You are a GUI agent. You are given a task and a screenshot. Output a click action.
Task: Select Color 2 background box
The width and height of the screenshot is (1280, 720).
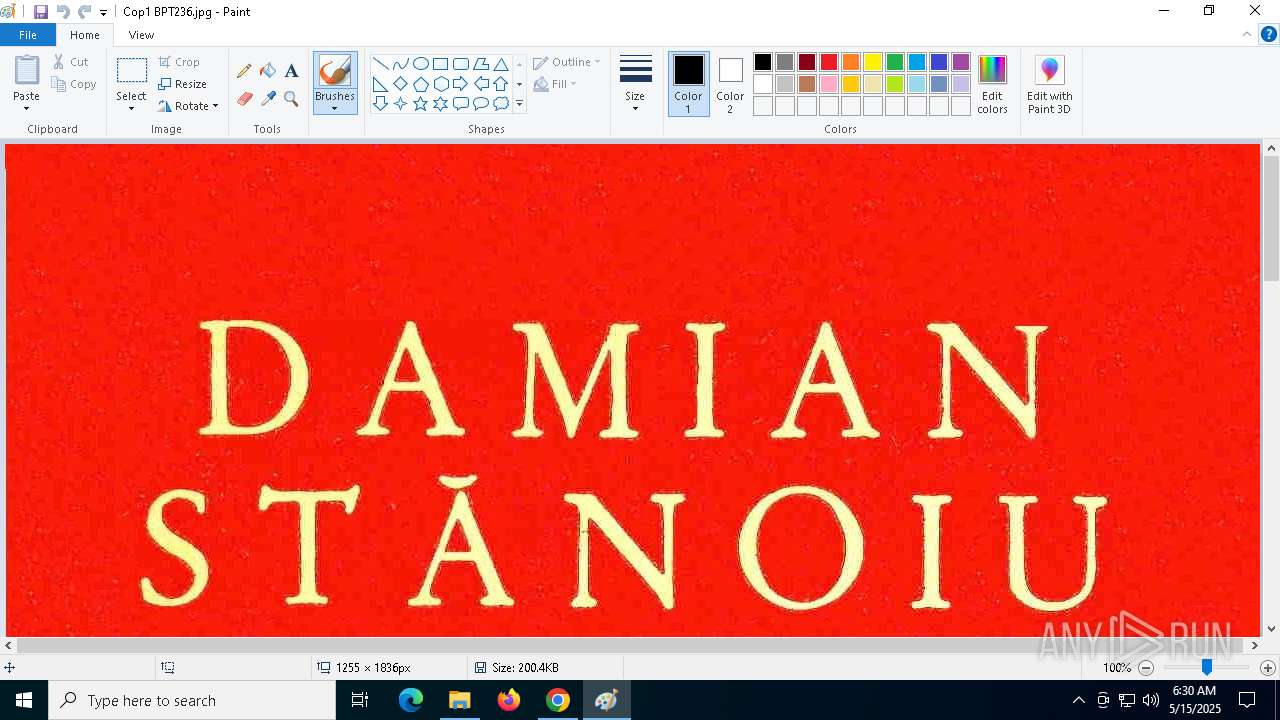[730, 84]
